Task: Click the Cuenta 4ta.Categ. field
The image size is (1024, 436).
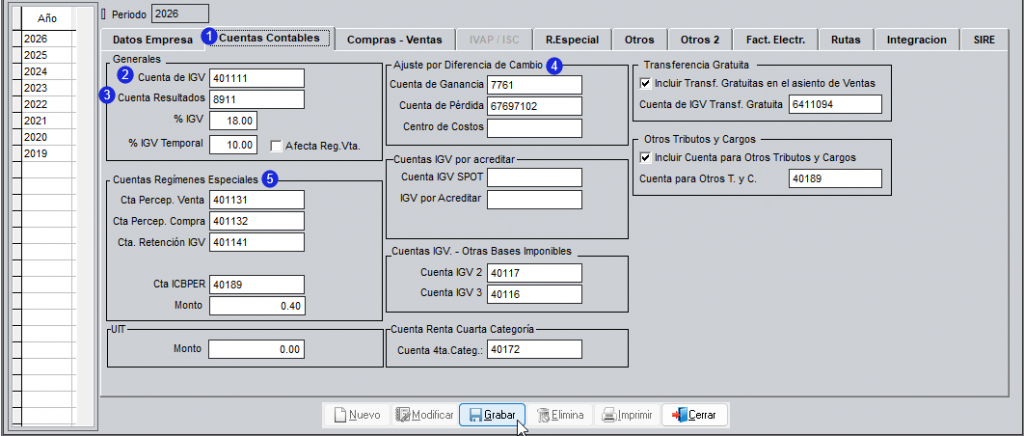Action: pos(534,350)
